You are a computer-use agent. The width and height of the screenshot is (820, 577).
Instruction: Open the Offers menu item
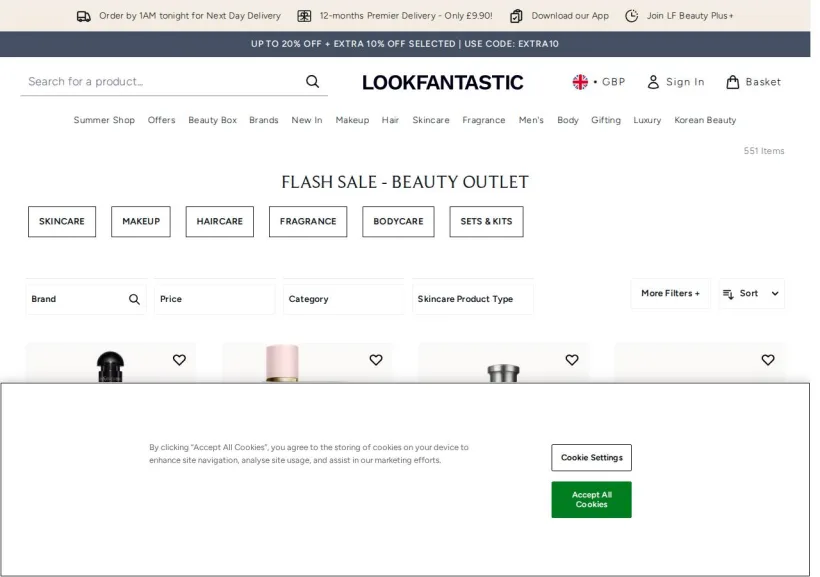(x=162, y=120)
